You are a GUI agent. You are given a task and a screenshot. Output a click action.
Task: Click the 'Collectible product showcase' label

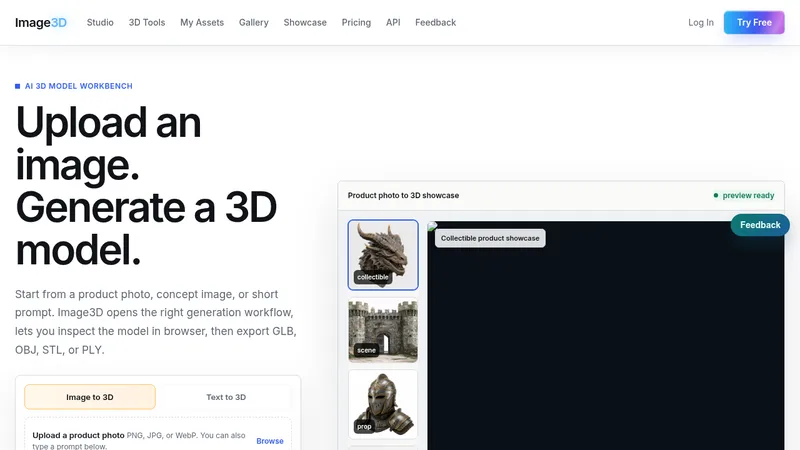click(490, 238)
